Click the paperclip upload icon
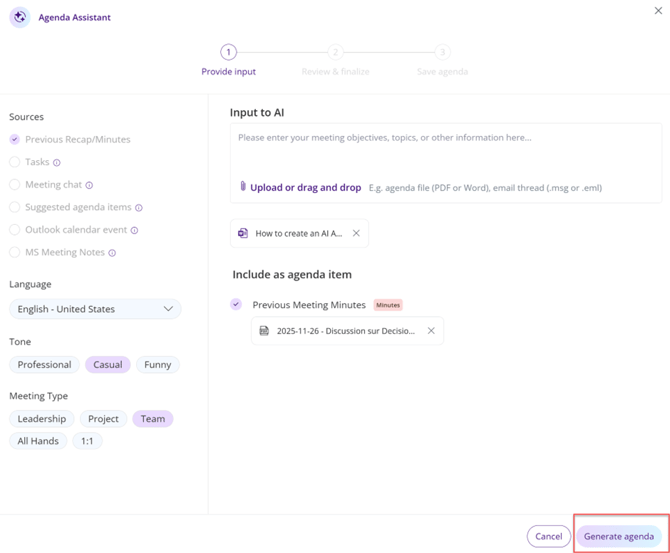Image resolution: width=670 pixels, height=553 pixels. tap(243, 187)
